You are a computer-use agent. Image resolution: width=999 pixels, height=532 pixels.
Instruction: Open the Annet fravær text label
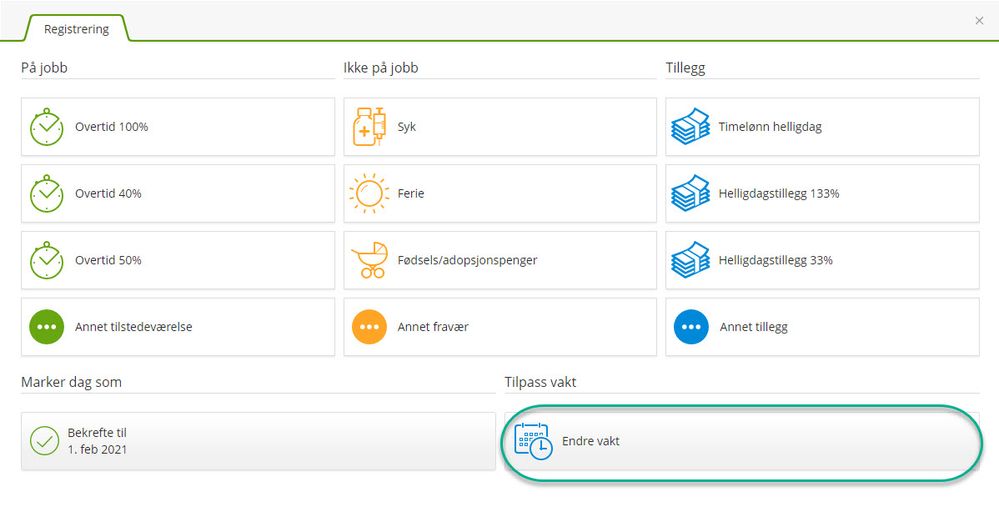[x=433, y=327]
